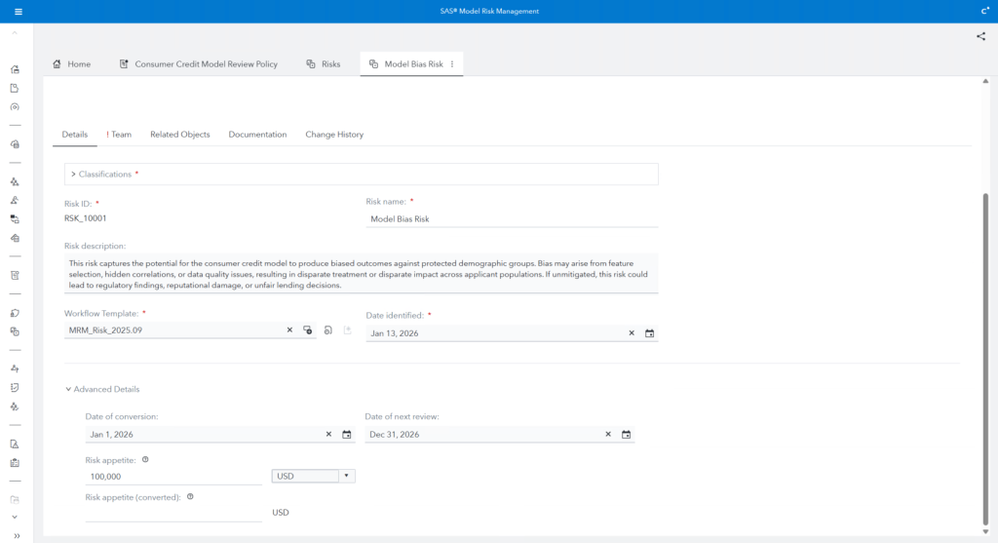Show help for Risk appetite (converted)
Screen dimensions: 998x543
tap(190, 497)
